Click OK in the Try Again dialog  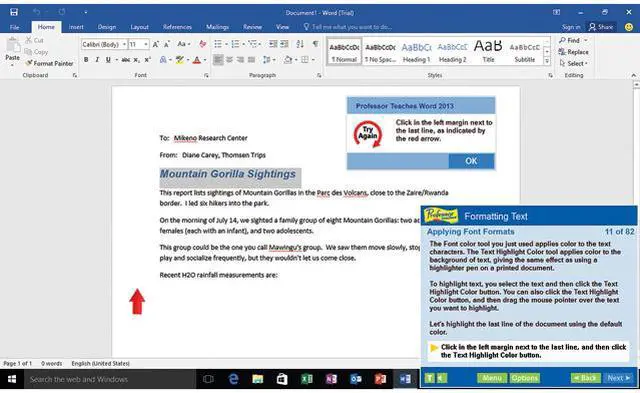pyautogui.click(x=471, y=161)
